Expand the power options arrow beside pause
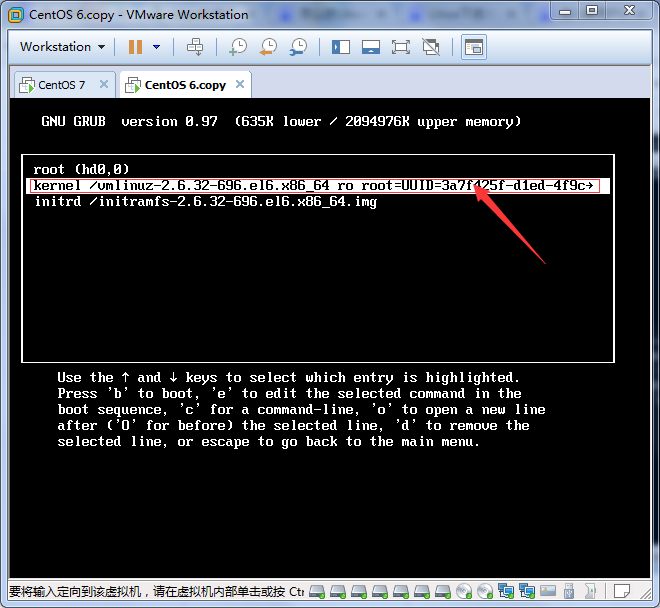The height and width of the screenshot is (608, 660). click(157, 47)
